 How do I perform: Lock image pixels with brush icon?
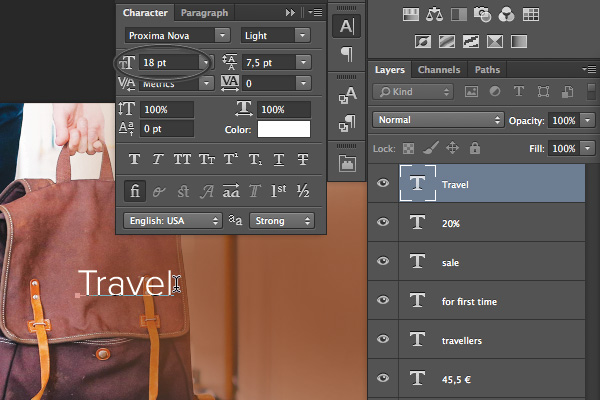[430, 148]
